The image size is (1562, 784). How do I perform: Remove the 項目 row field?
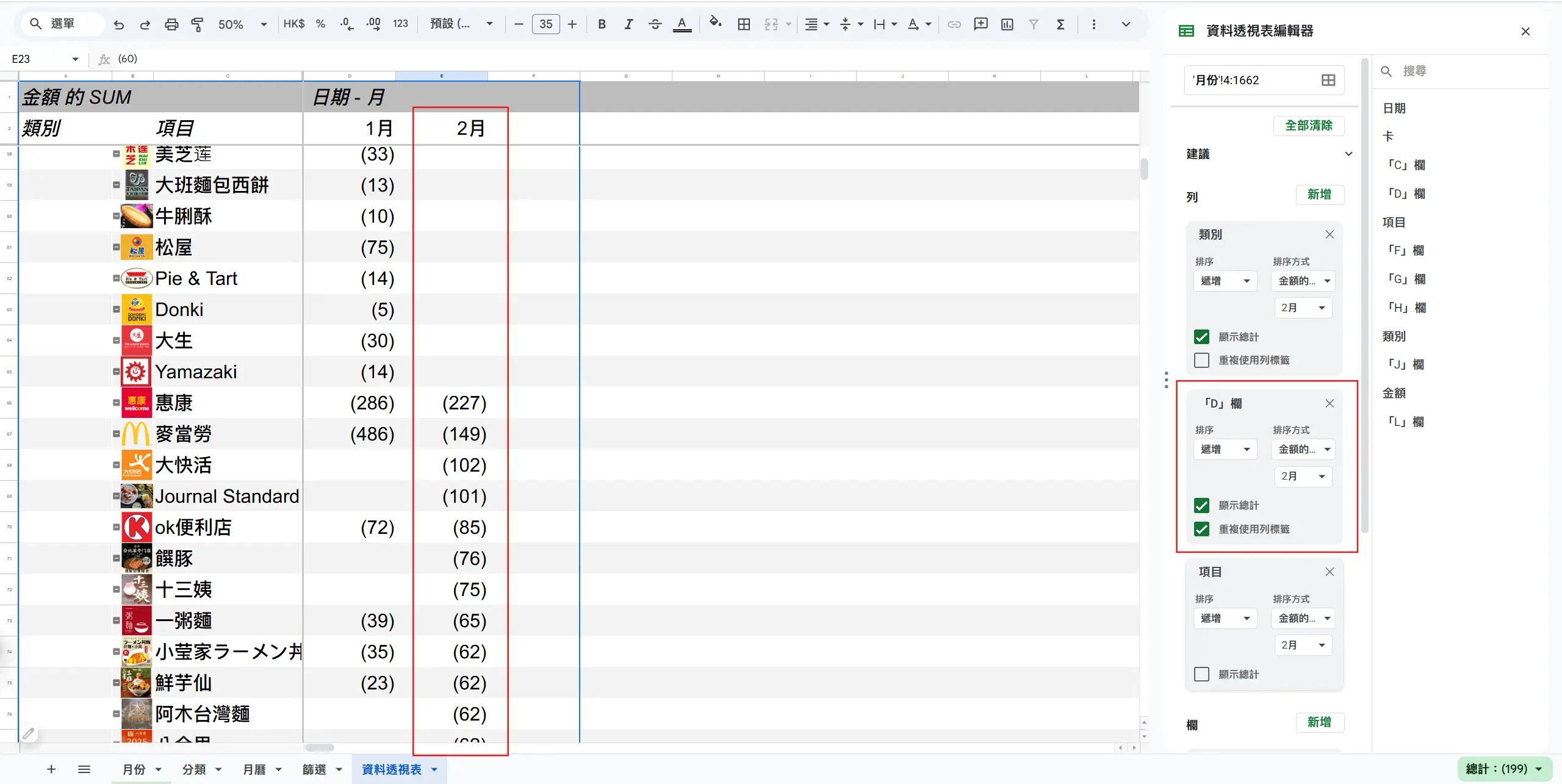(x=1330, y=572)
